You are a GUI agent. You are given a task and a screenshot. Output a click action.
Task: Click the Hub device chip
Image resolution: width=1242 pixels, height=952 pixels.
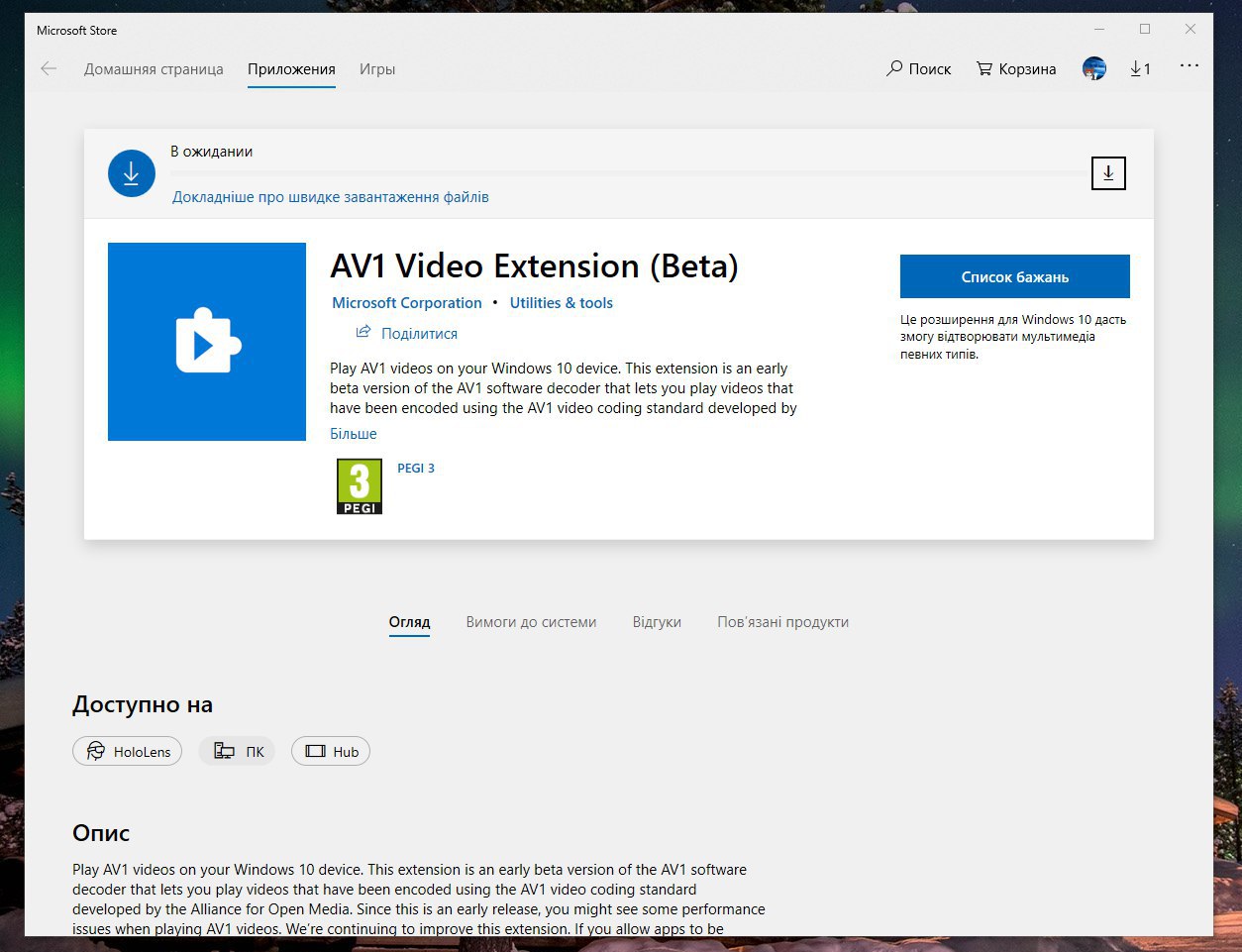(331, 751)
